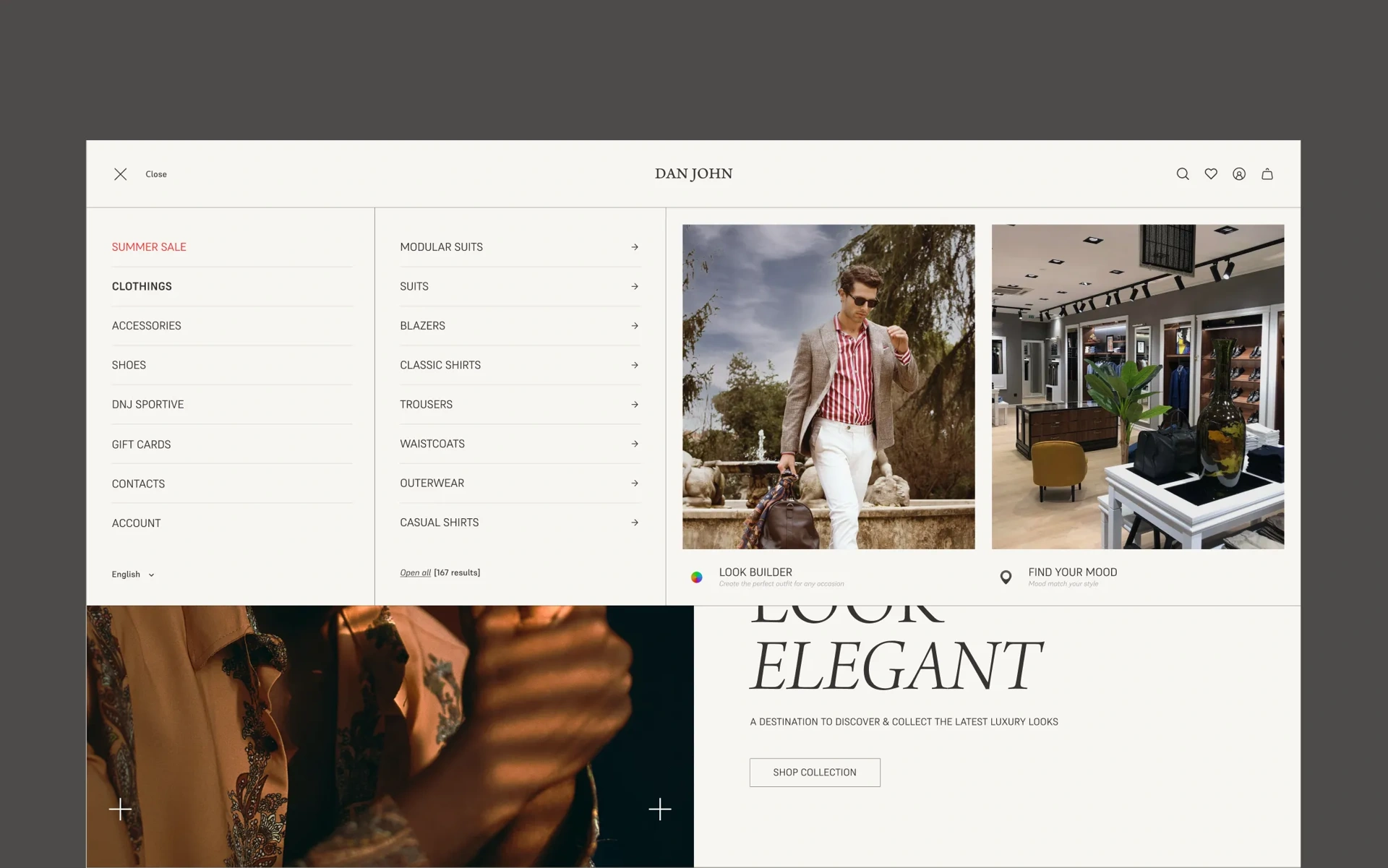Open wishlist via heart icon
Screen dimensions: 1388x868
click(1211, 174)
